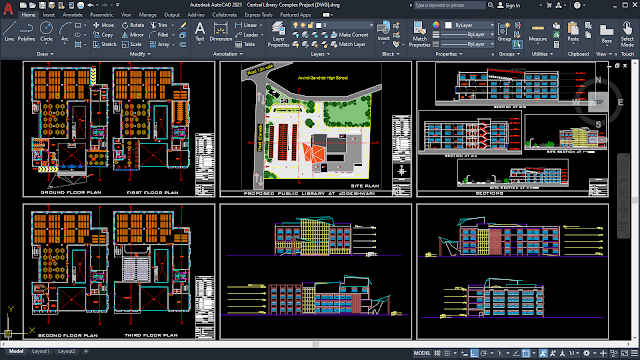Expand the Annotation panel
Image resolution: width=640 pixels, height=360 pixels.
[x=228, y=54]
